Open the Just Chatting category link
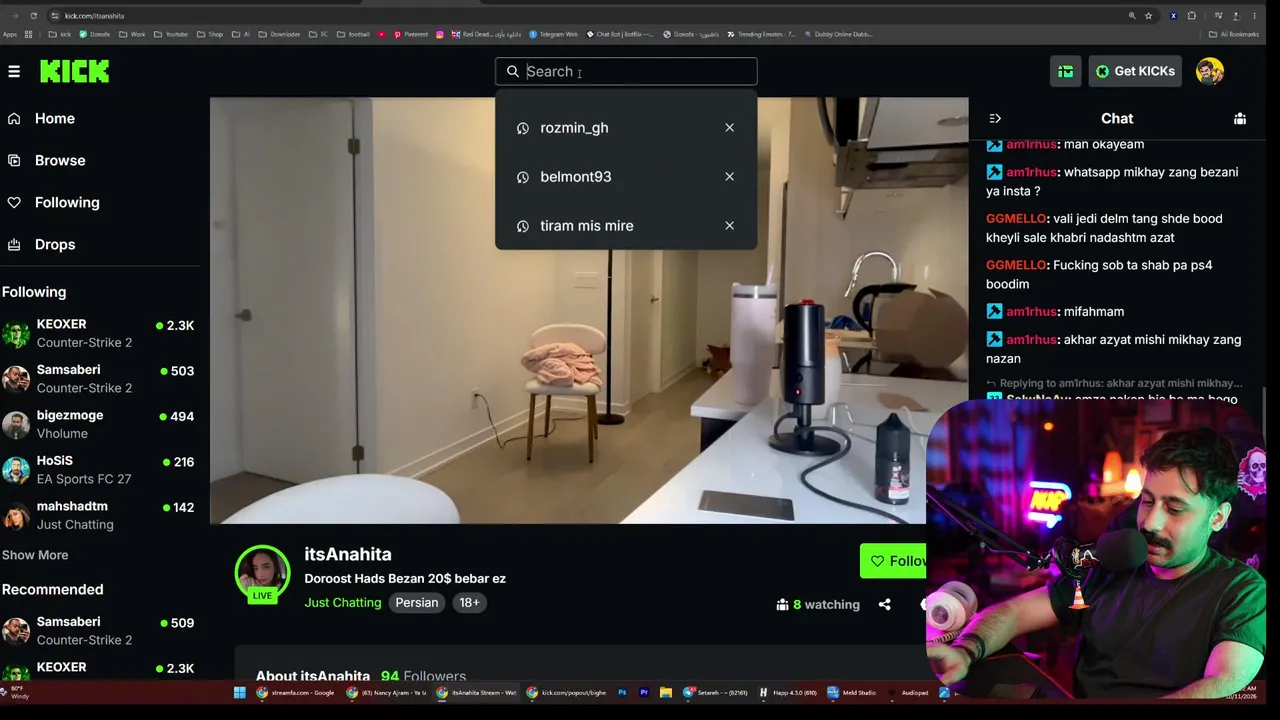Screen dimensions: 1280x720 (343, 603)
